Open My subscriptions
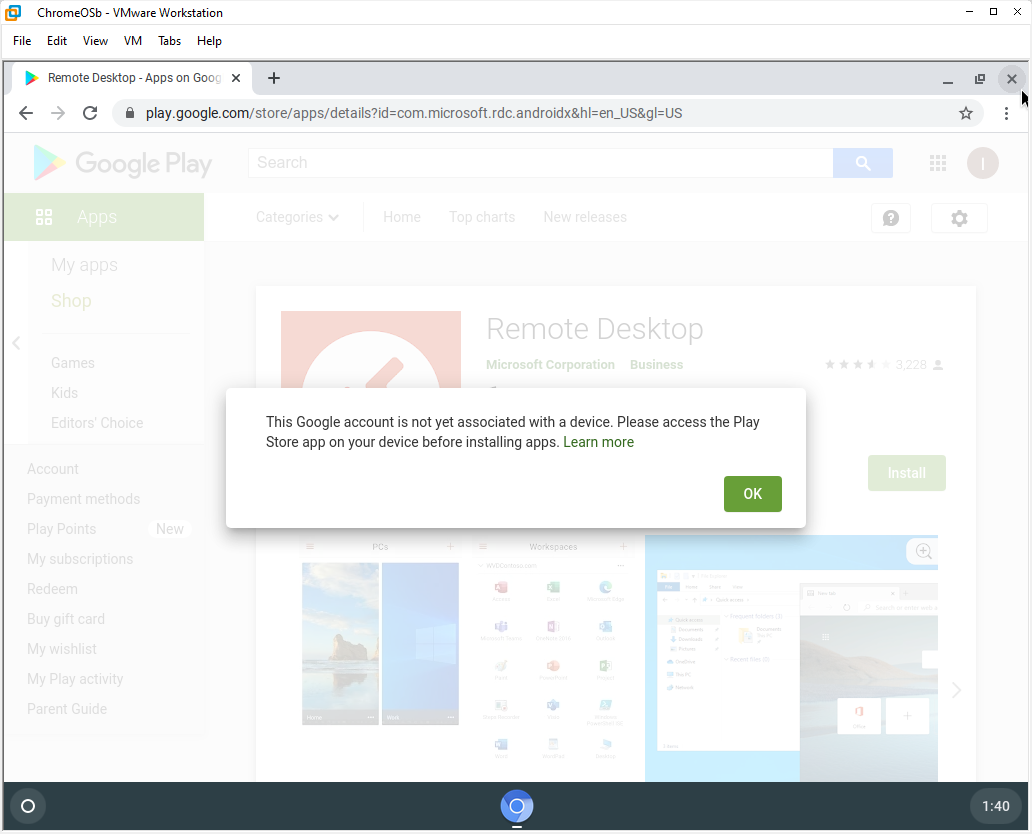This screenshot has width=1032, height=834. click(x=80, y=559)
